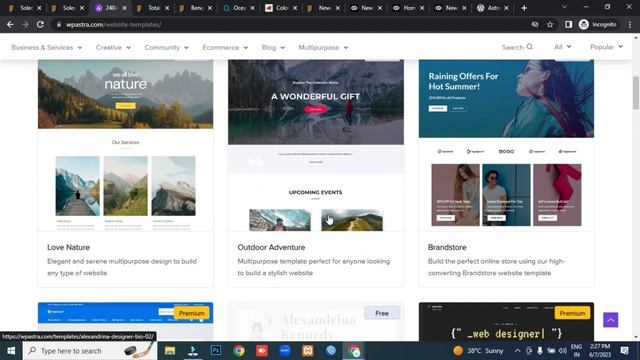Switch to the Total browser tab

pos(153,8)
